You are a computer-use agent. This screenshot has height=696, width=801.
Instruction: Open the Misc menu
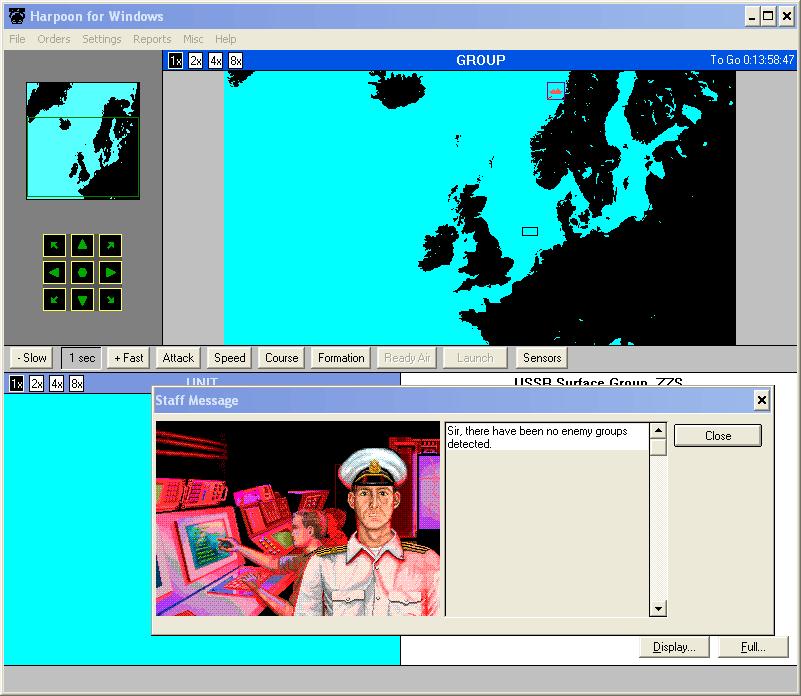coord(193,39)
